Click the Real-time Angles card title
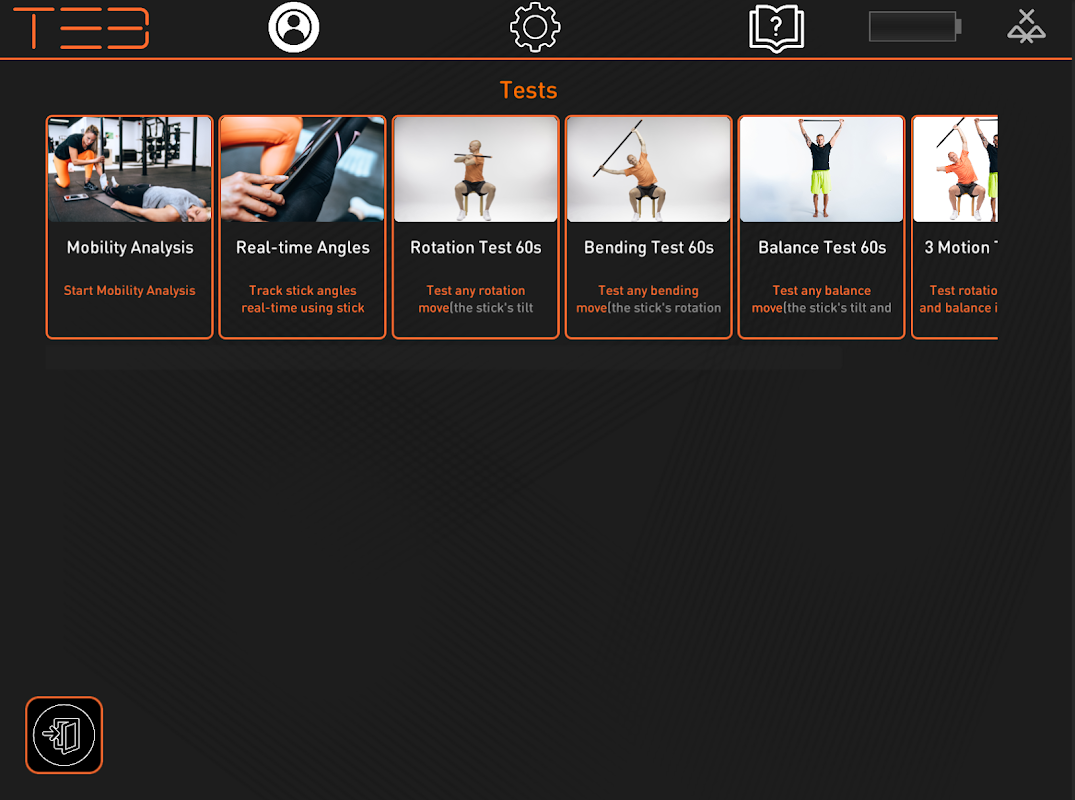The height and width of the screenshot is (800, 1075). pos(302,247)
